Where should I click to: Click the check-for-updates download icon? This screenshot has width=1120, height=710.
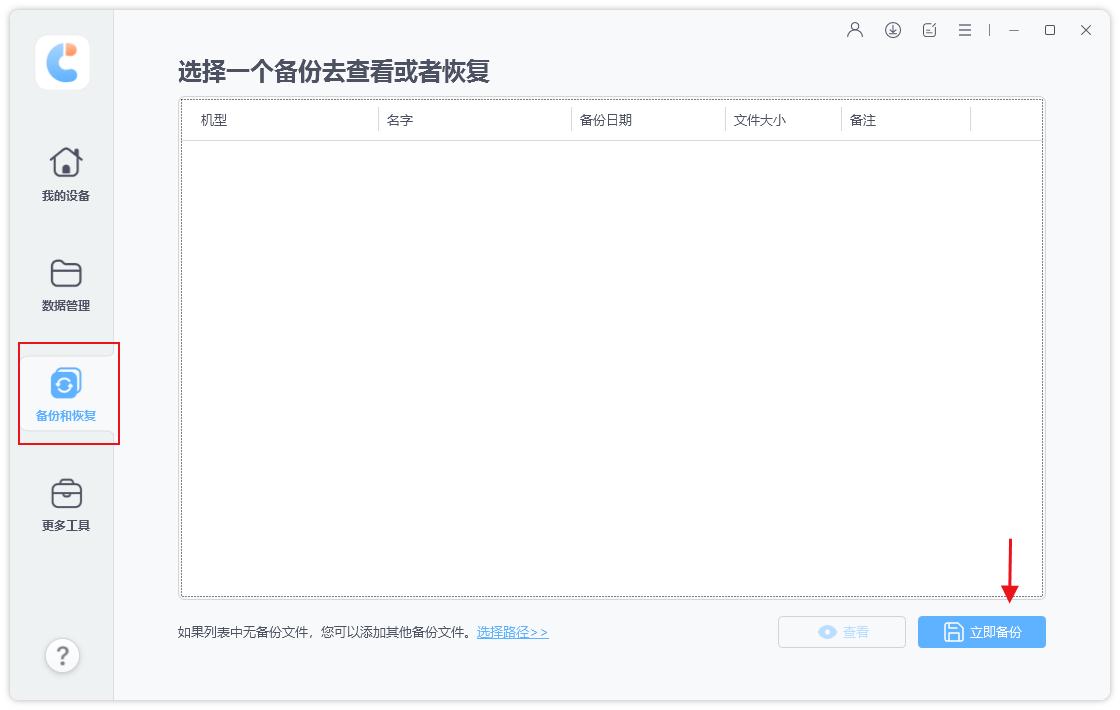pos(891,30)
